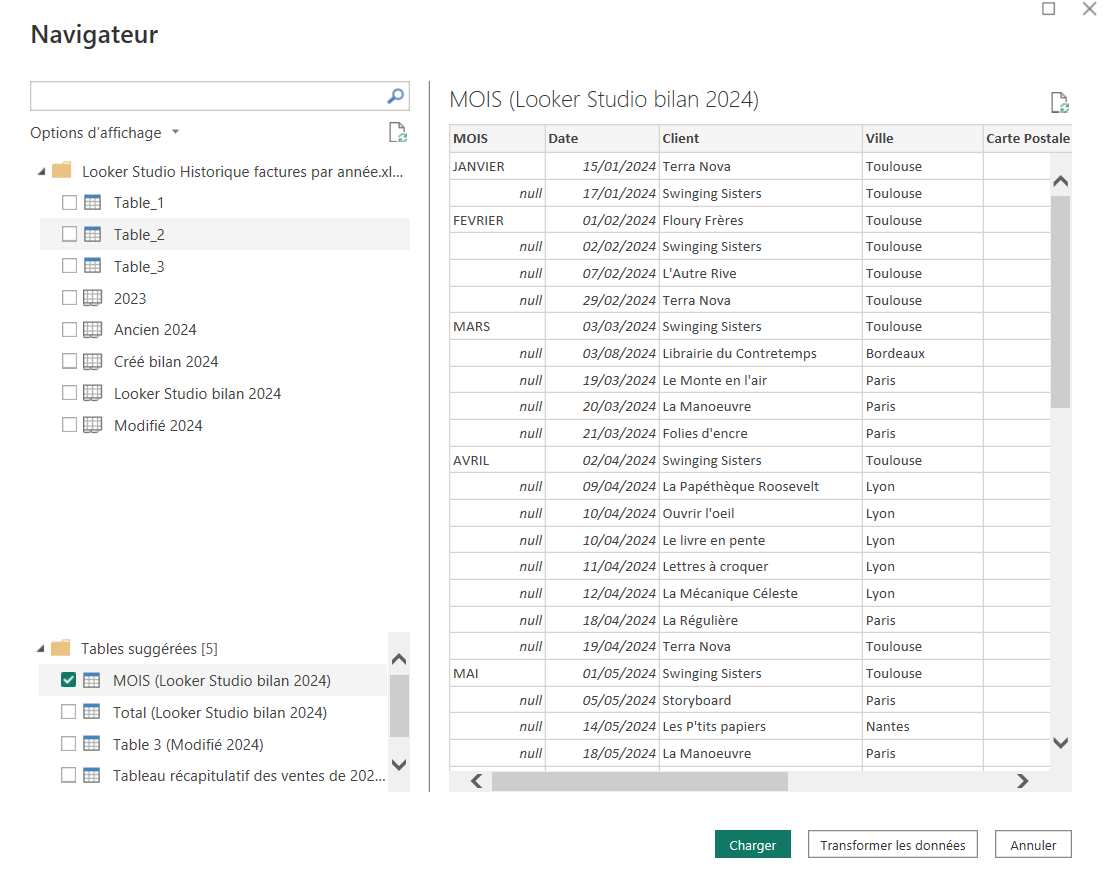1105x874 pixels.
Task: Click Total suggested table icon
Action: tap(92, 713)
